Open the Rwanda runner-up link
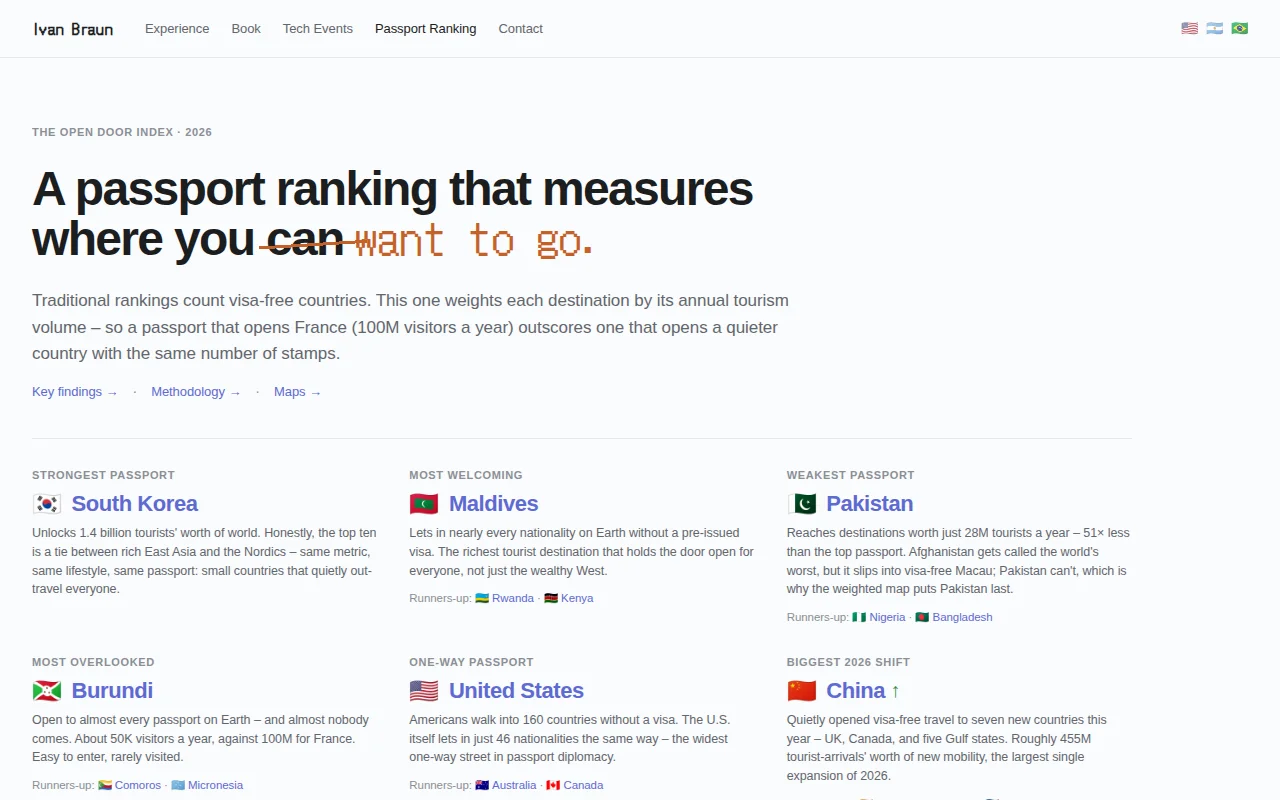The image size is (1280, 800). (513, 598)
